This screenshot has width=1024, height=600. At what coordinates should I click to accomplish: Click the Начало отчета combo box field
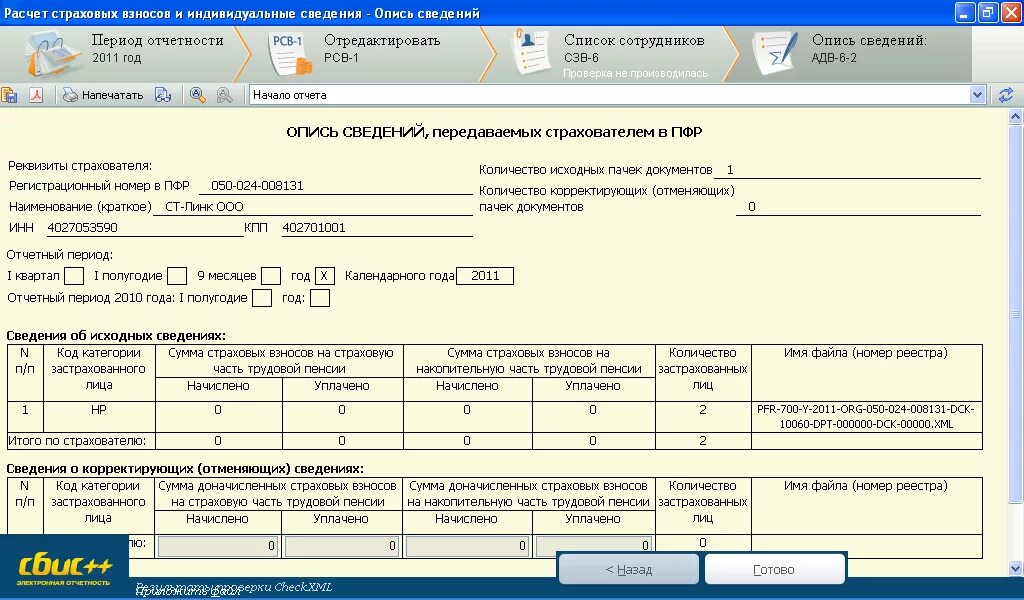(616, 95)
